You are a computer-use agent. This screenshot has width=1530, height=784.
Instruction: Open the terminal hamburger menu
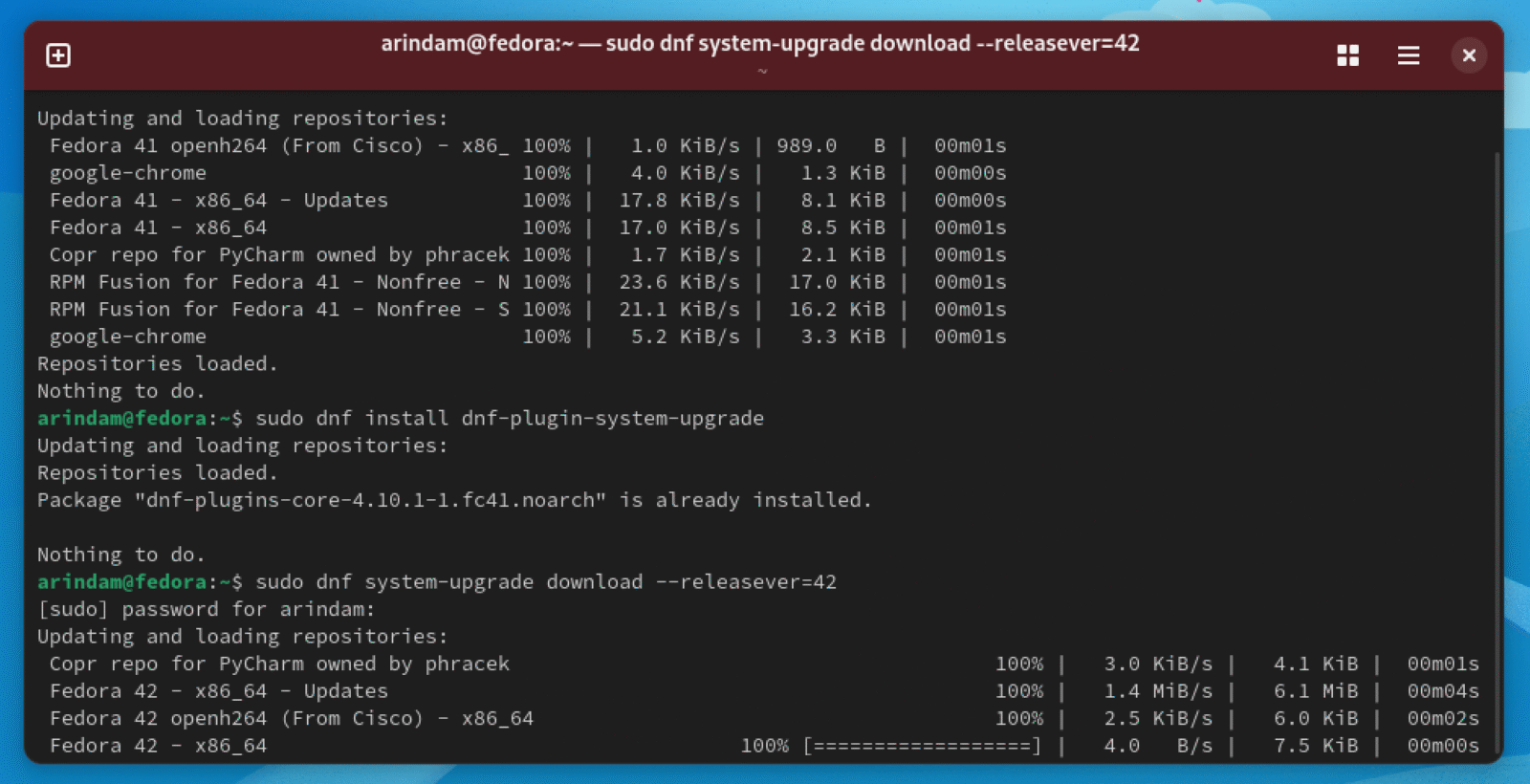[x=1408, y=55]
